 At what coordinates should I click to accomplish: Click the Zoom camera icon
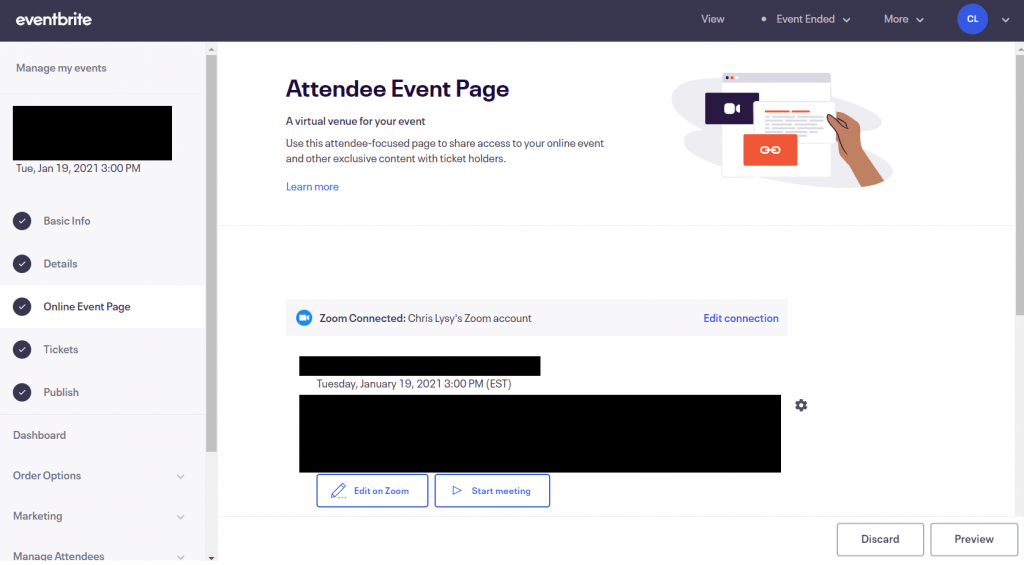304,318
